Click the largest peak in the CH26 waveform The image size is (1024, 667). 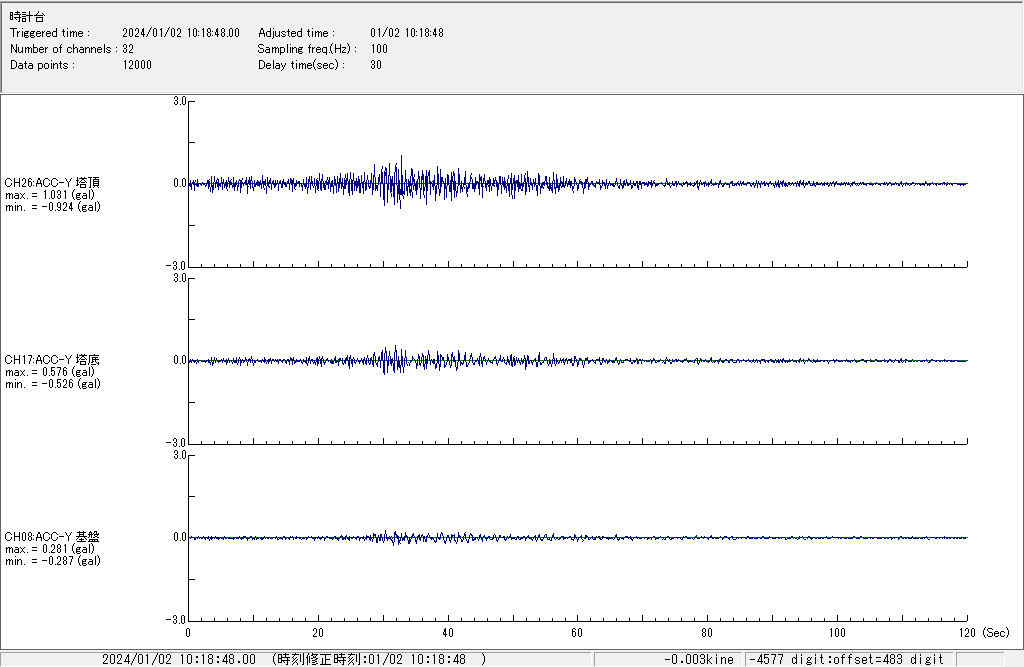pyautogui.click(x=401, y=158)
